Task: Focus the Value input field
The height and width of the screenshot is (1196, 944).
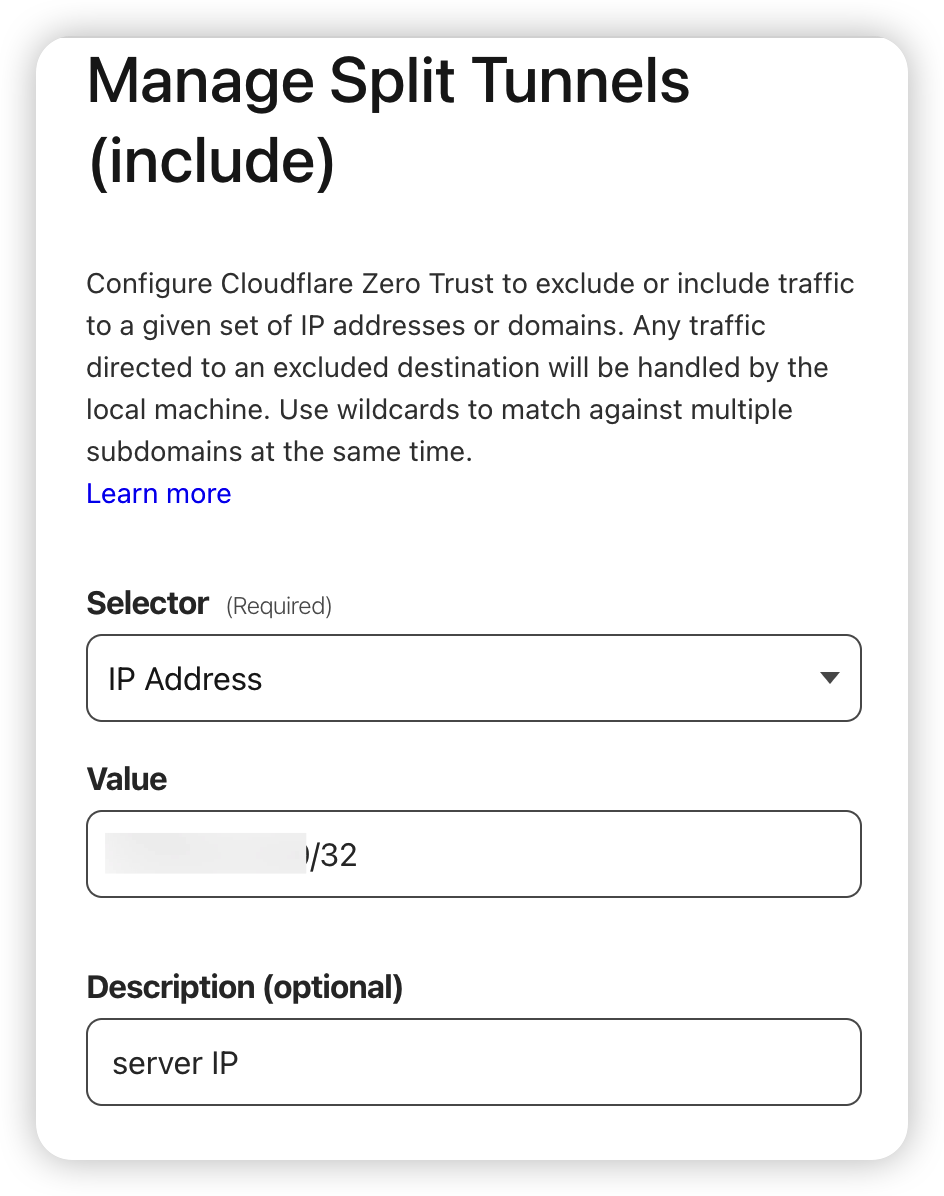Action: pyautogui.click(x=474, y=854)
